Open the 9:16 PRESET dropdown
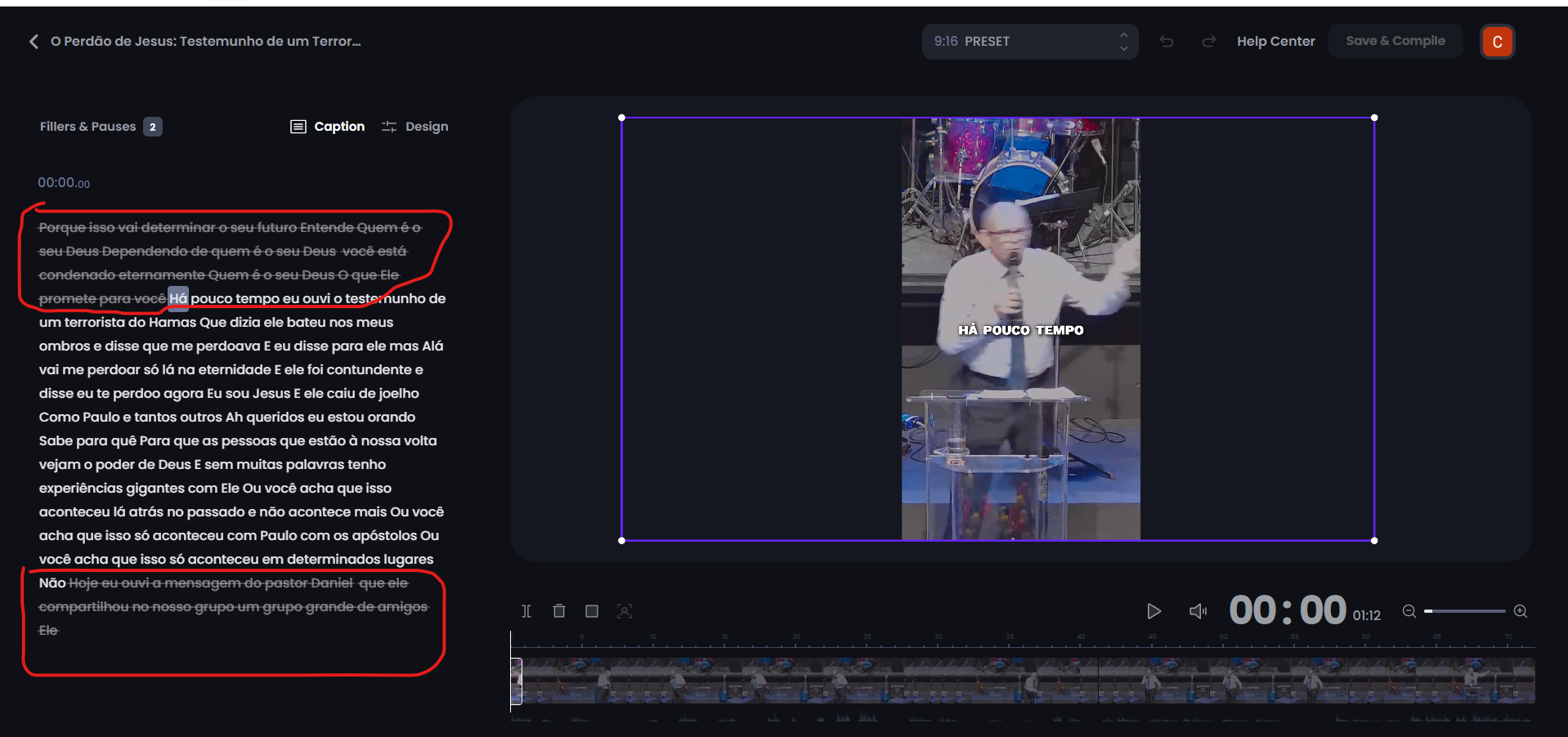Screen dimensions: 1568x737 coord(1030,42)
